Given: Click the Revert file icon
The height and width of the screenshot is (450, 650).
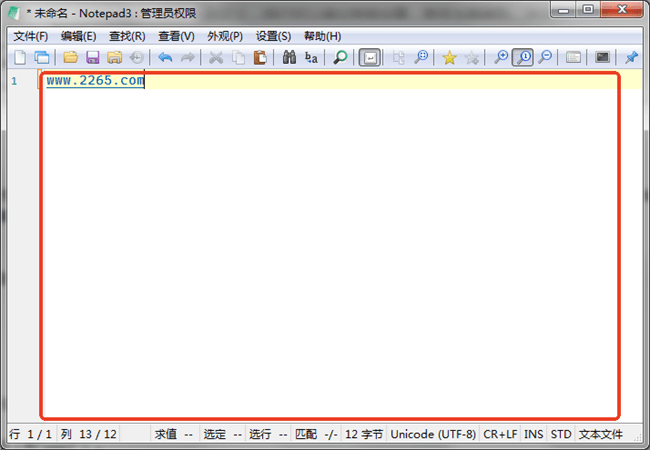Looking at the screenshot, I should pyautogui.click(x=137, y=57).
